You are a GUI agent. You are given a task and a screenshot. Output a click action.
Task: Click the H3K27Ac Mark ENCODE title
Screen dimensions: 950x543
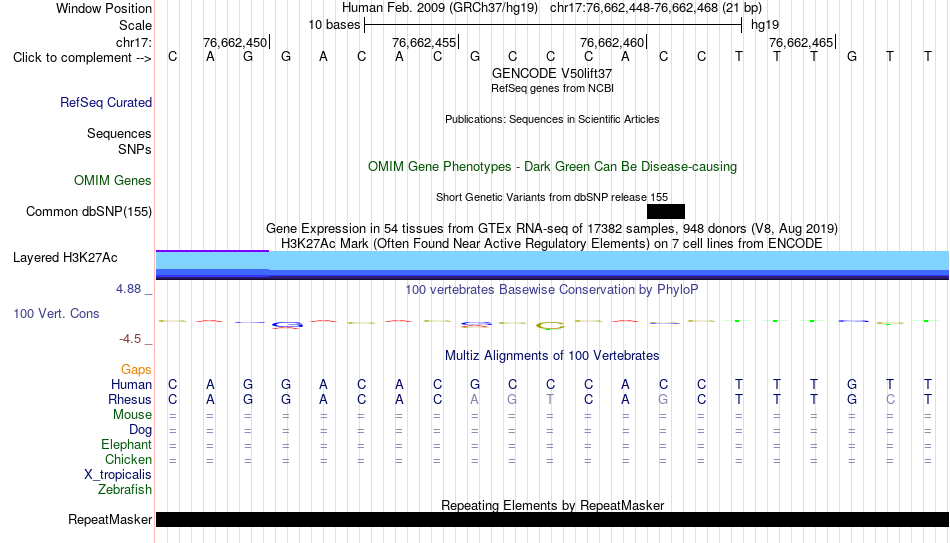coord(552,244)
